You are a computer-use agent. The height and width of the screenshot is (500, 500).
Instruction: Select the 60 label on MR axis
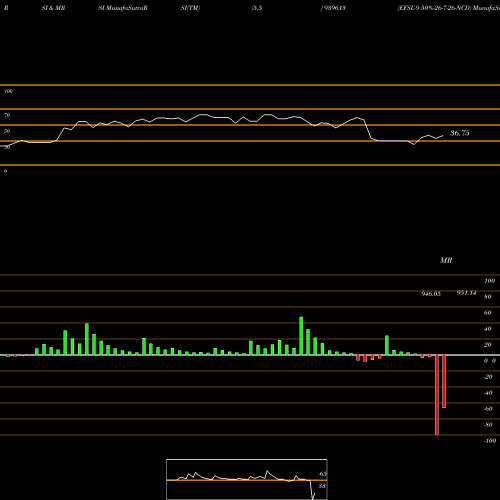pyautogui.click(x=488, y=313)
